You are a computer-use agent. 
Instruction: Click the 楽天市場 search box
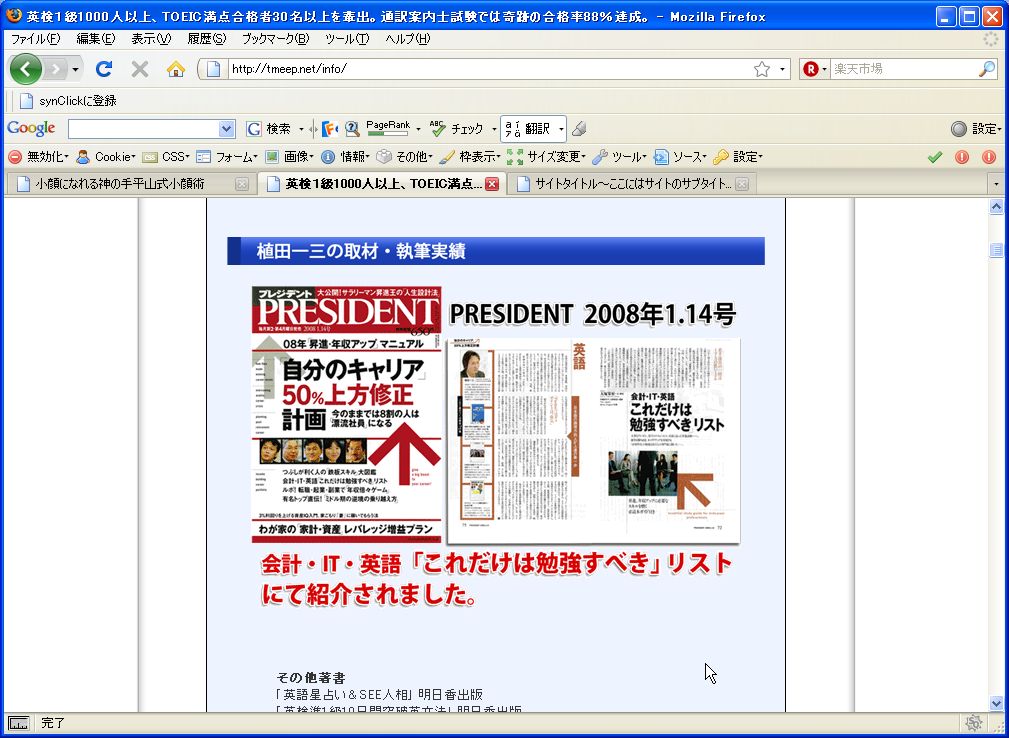[x=903, y=69]
